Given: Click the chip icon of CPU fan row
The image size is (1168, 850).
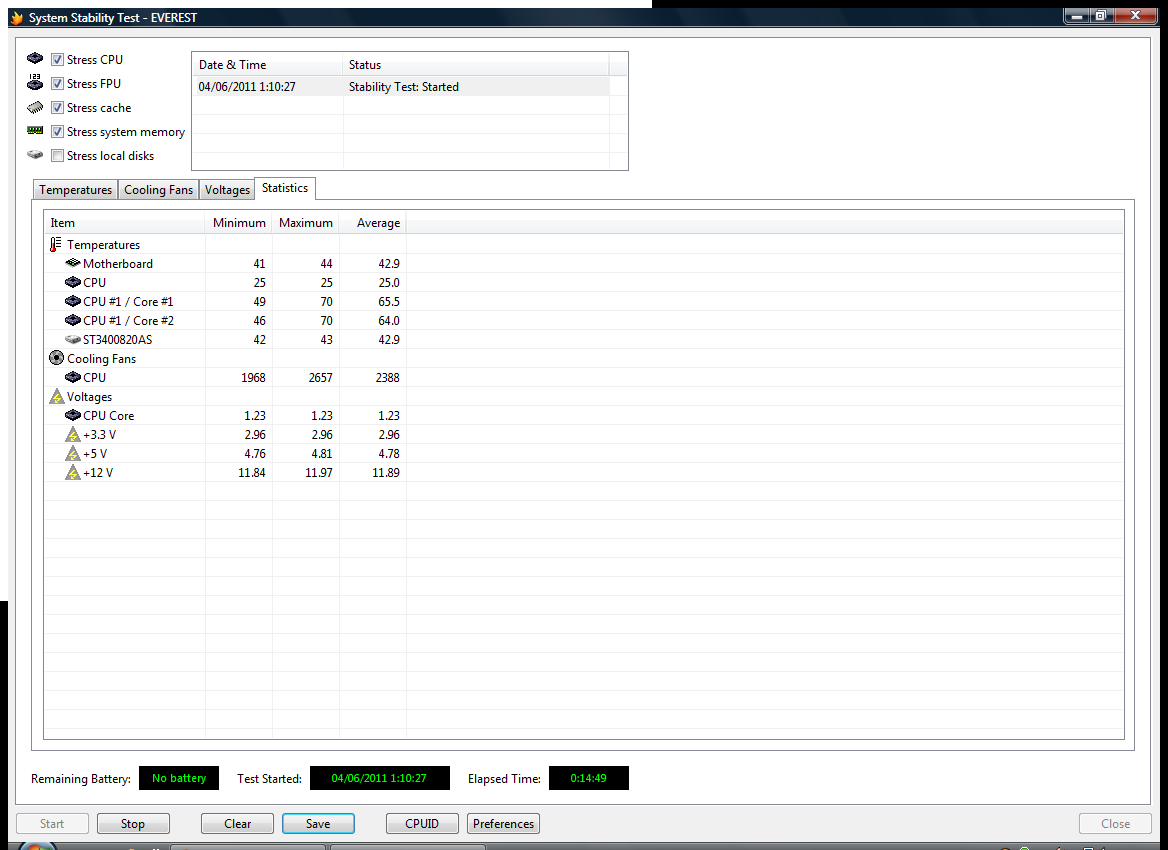Looking at the screenshot, I should pos(72,377).
